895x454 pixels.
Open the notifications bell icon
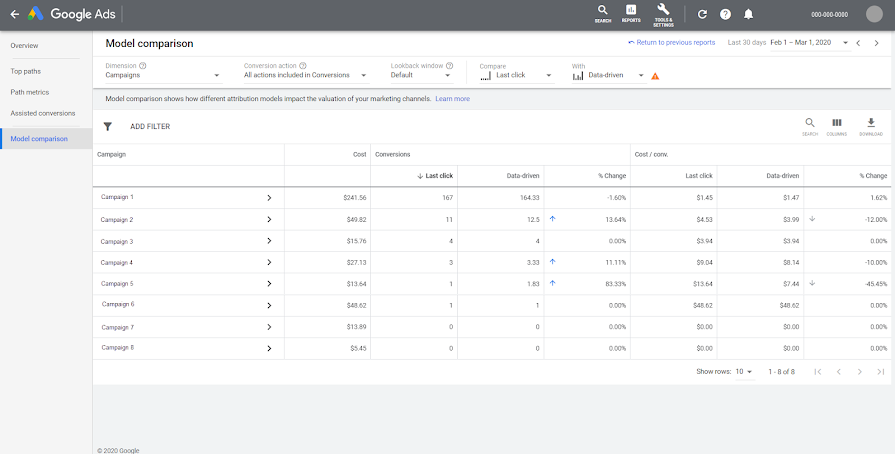[748, 14]
